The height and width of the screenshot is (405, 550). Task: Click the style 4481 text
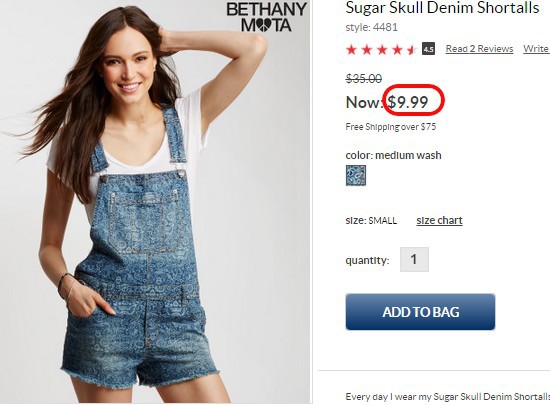point(371,27)
